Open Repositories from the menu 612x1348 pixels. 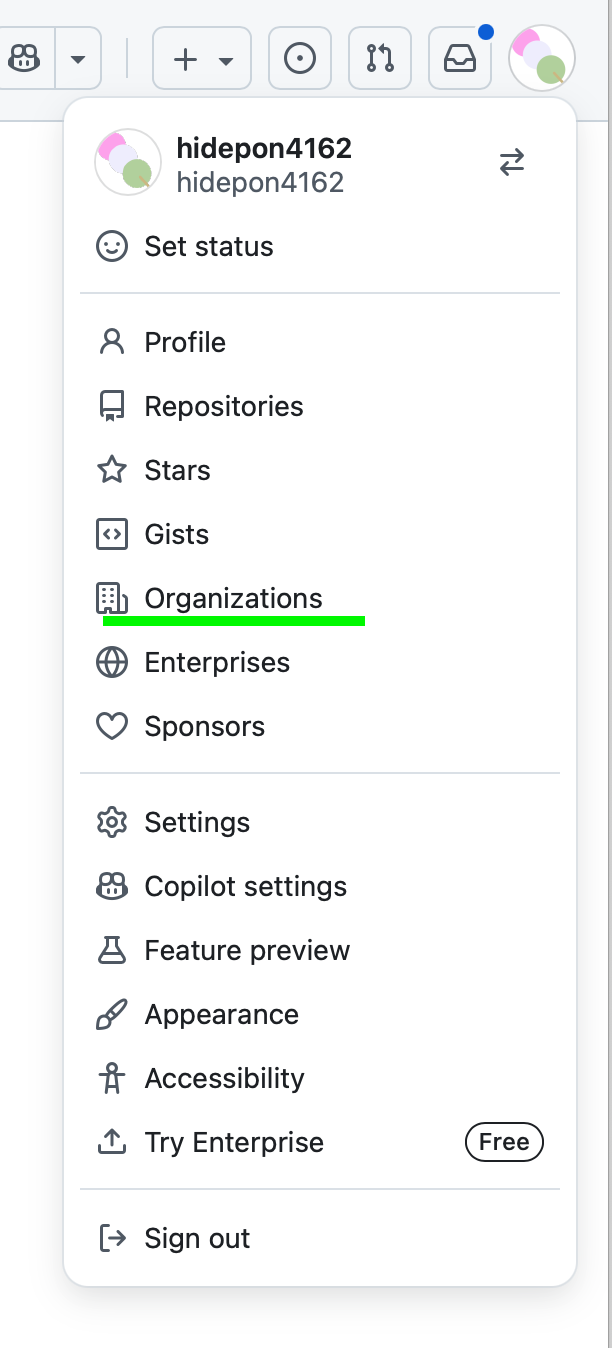(223, 407)
